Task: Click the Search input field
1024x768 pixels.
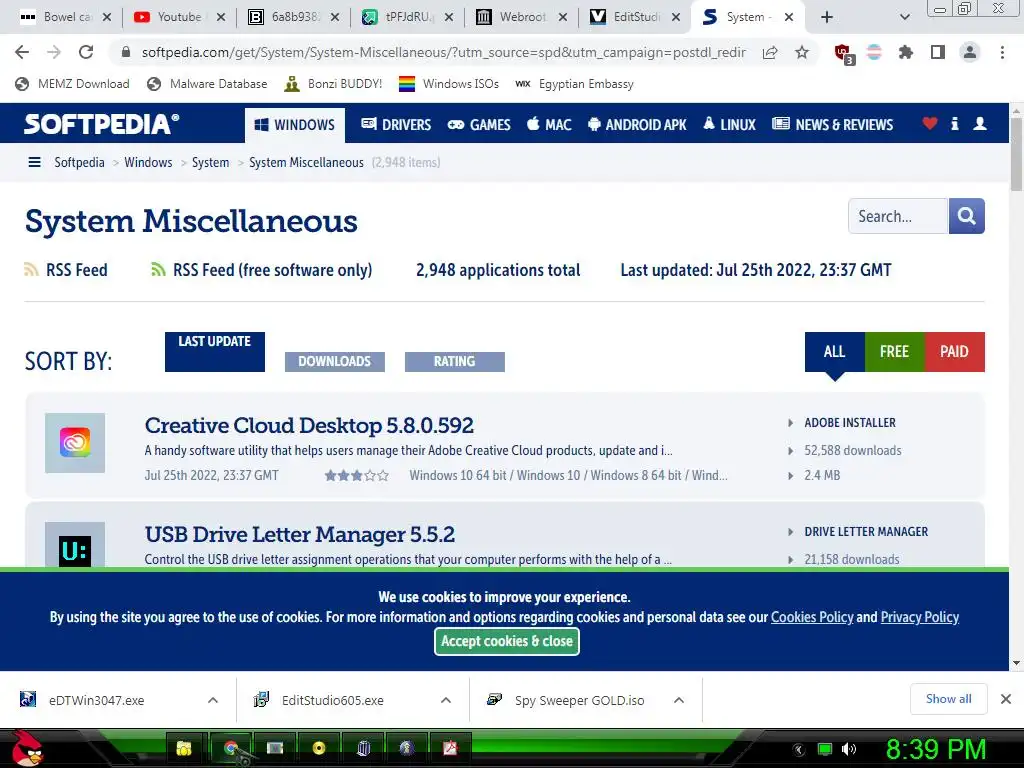Action: 898,216
